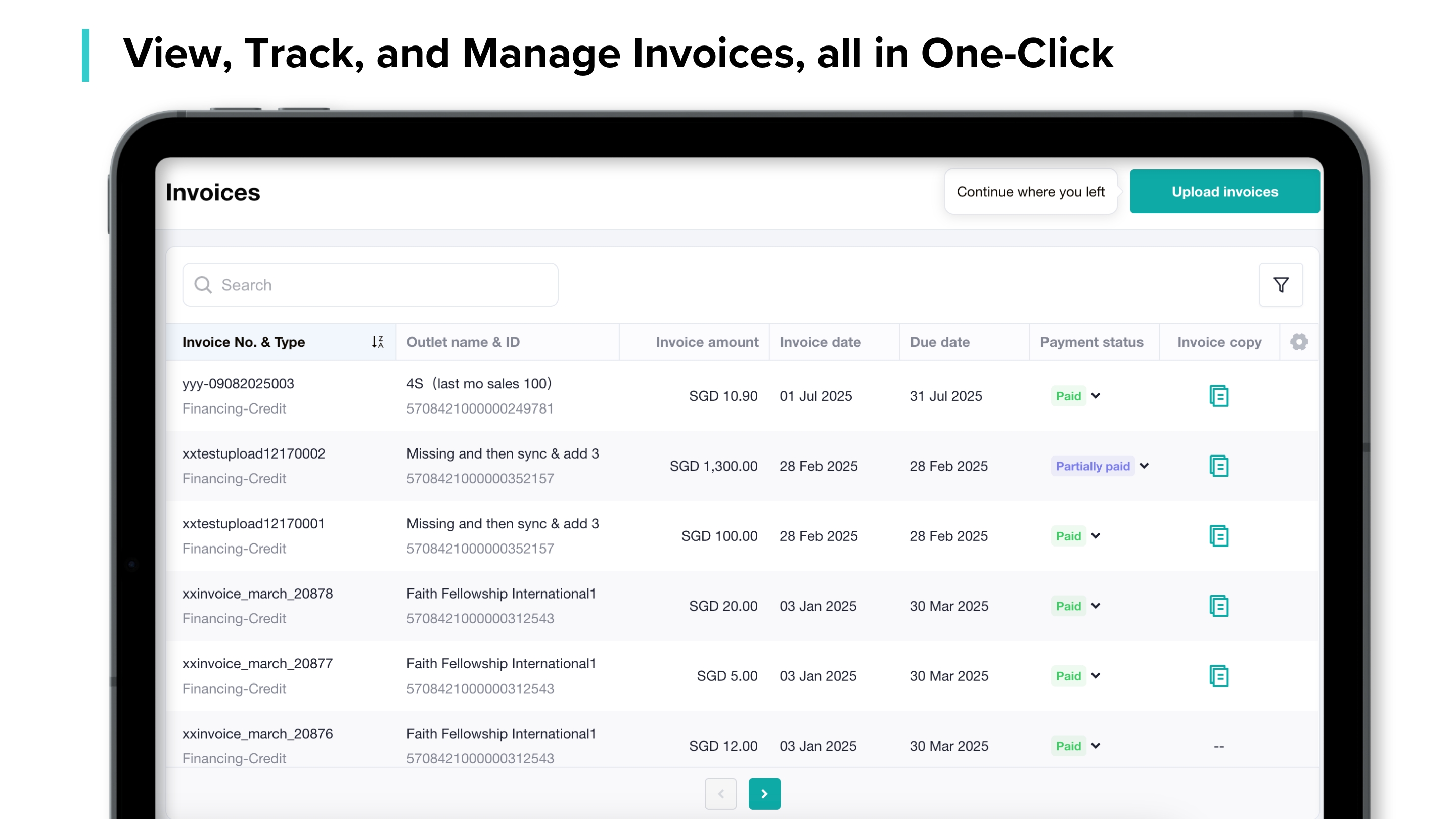Click amount SGD 12.00
Viewport: 1456px width, 819px height.
[723, 747]
